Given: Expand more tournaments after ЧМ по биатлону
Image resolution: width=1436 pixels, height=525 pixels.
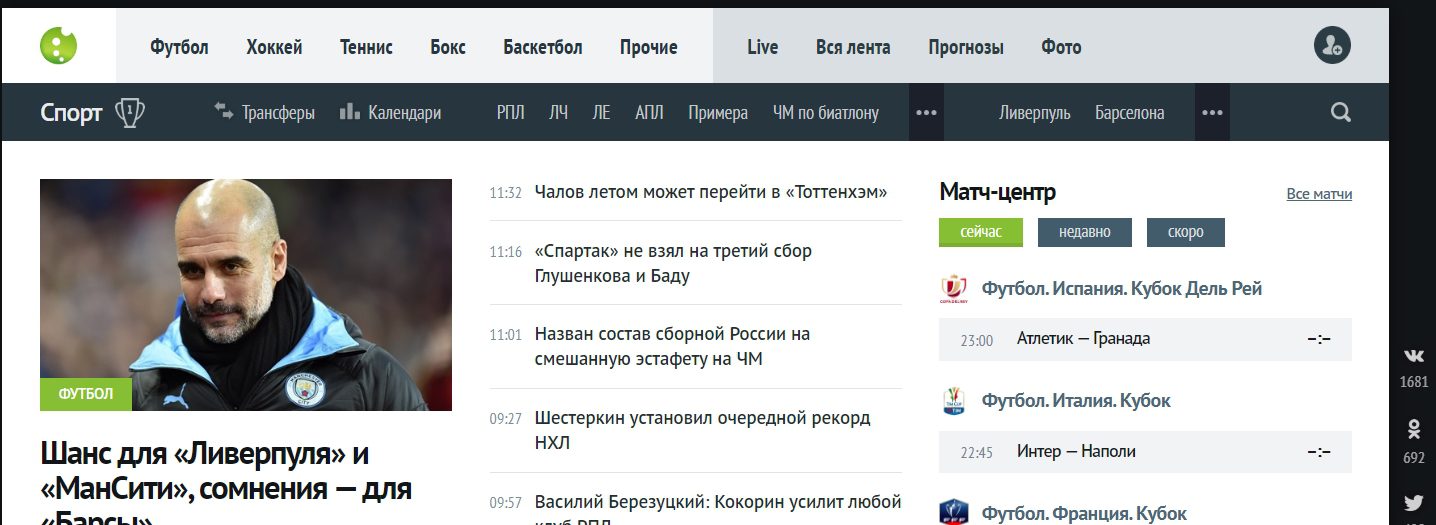Looking at the screenshot, I should click(x=926, y=112).
